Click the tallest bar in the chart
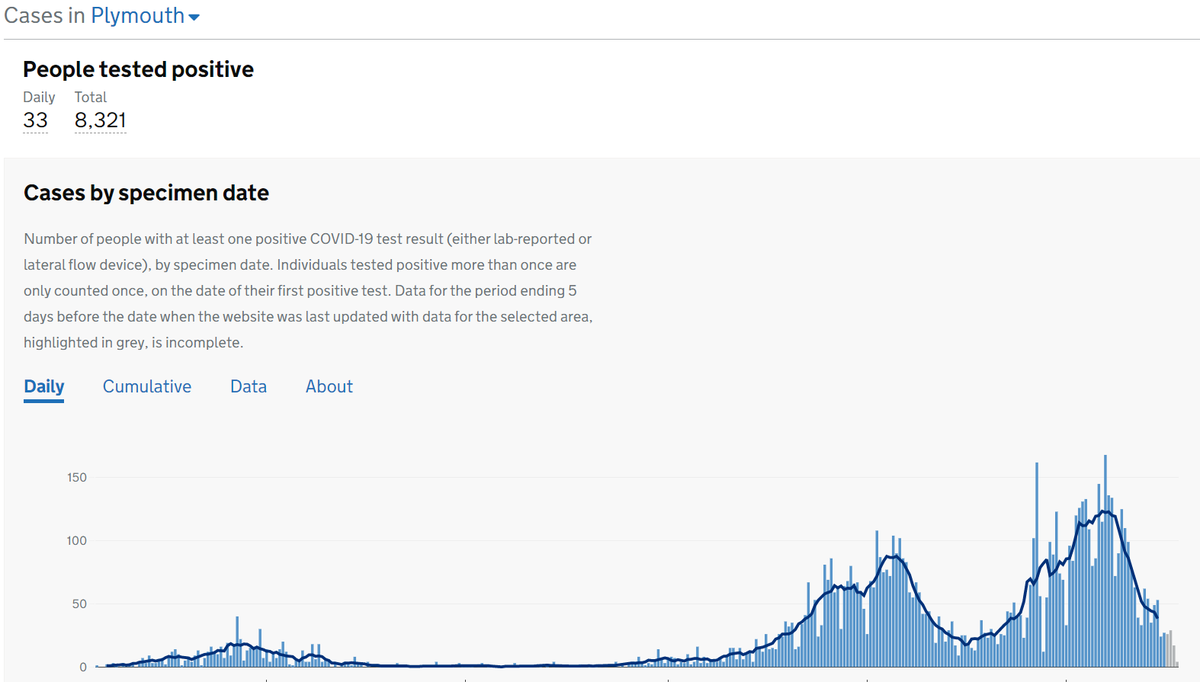Viewport: 1200px width, 682px height. tap(1105, 561)
